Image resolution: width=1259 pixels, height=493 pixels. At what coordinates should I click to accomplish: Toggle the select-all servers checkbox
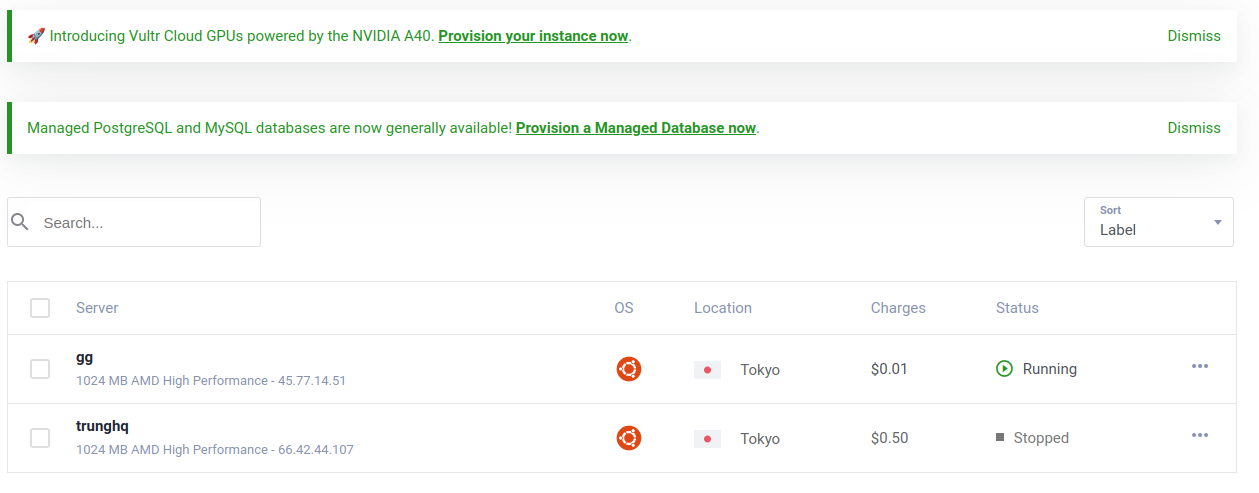click(x=40, y=308)
